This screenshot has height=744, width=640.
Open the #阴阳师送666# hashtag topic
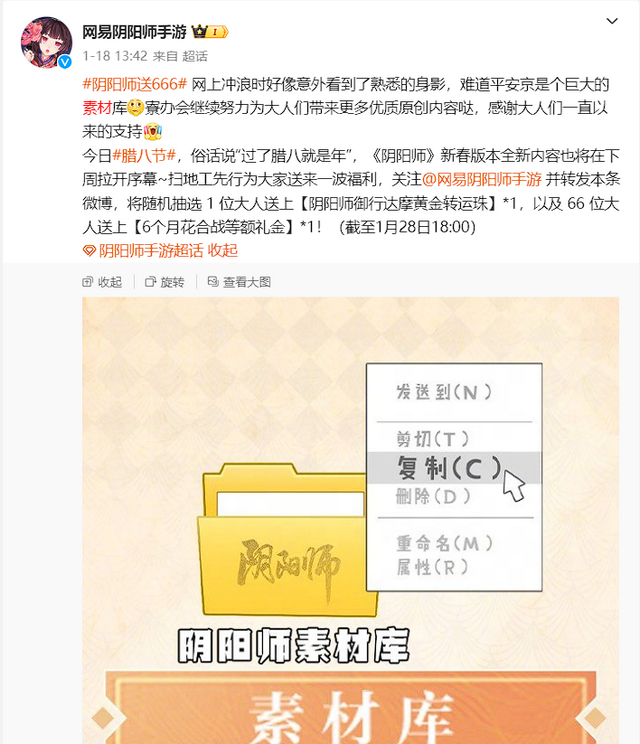(x=135, y=84)
